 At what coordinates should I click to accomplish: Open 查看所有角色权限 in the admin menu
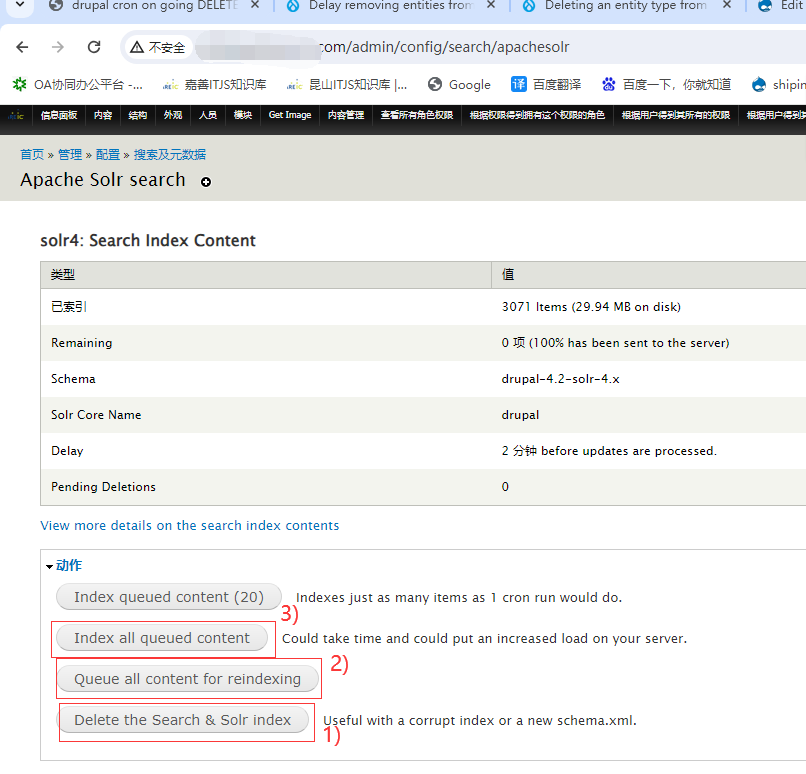click(x=417, y=115)
